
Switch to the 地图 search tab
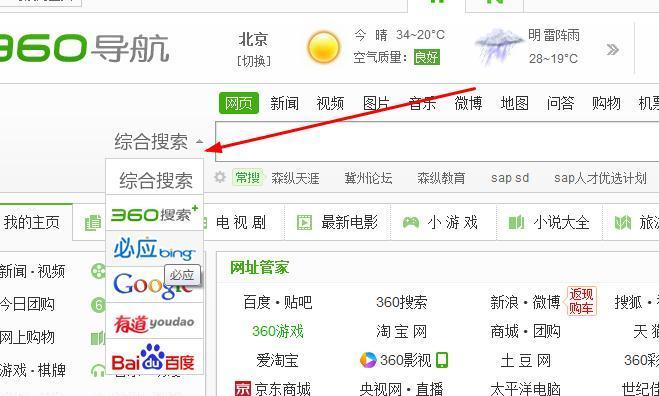(514, 103)
